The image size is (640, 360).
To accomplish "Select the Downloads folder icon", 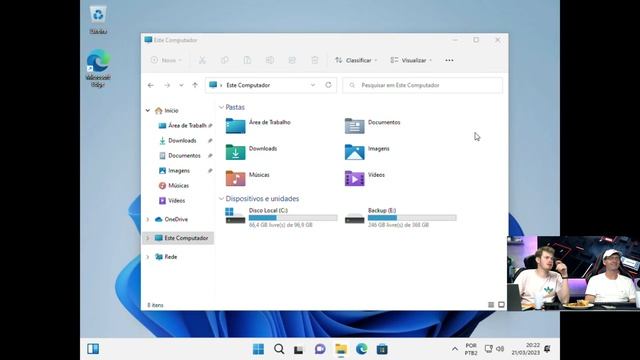I will [x=236, y=152].
